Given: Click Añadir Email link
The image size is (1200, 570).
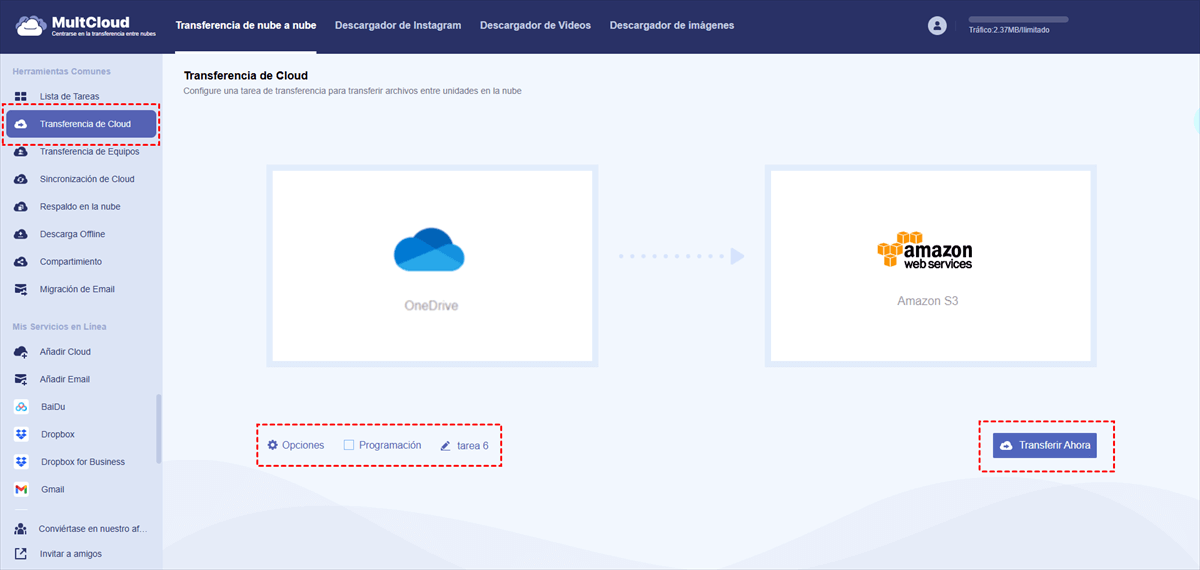Looking at the screenshot, I should point(65,379).
